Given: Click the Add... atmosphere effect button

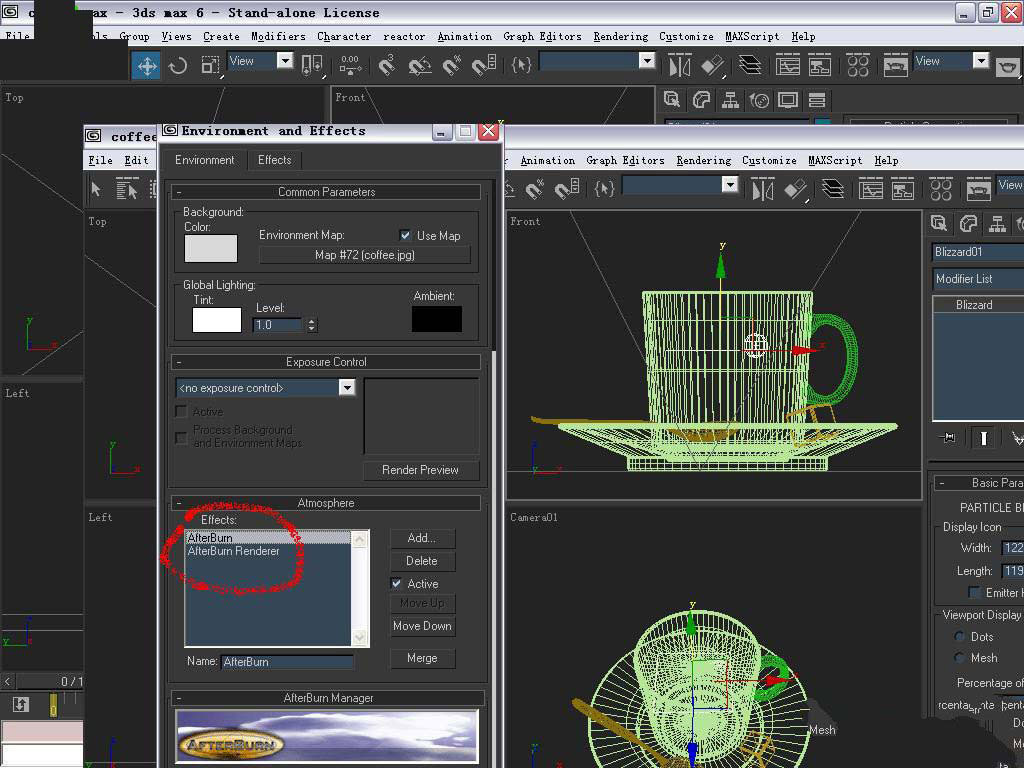Looking at the screenshot, I should 421,538.
